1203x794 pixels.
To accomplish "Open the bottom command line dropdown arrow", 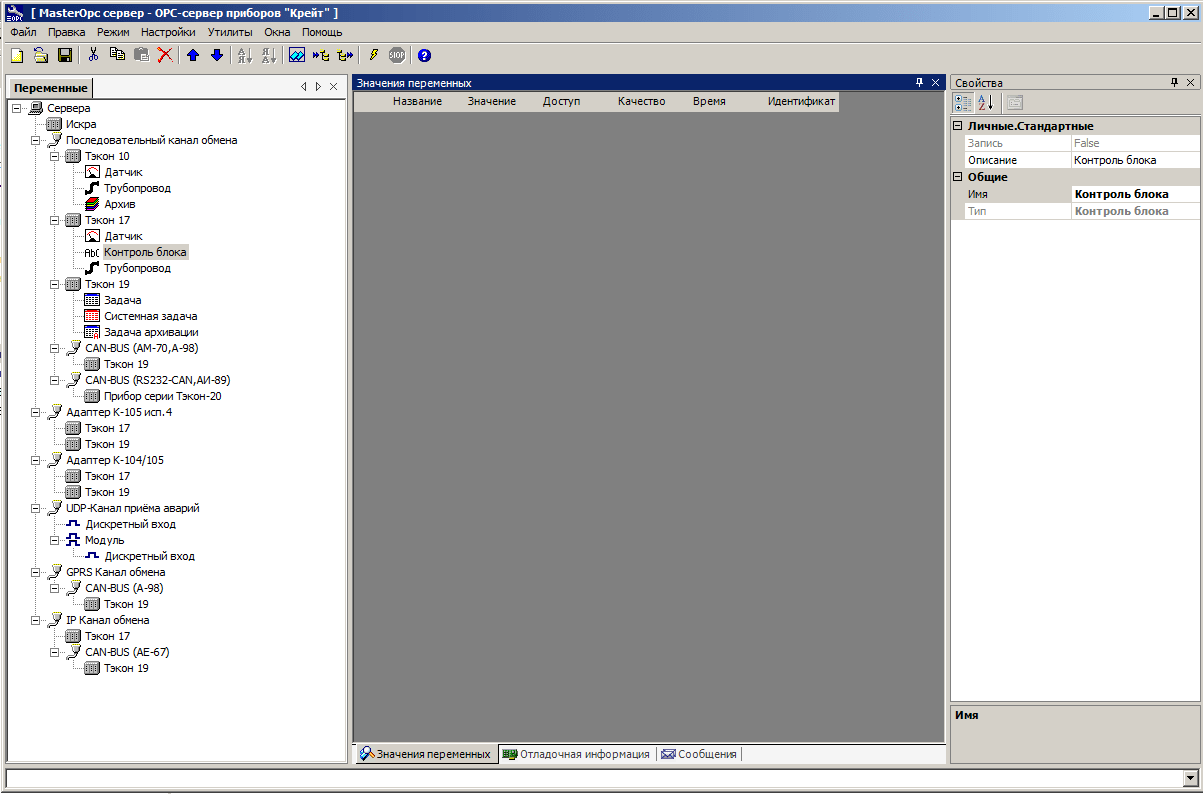I will click(1190, 778).
